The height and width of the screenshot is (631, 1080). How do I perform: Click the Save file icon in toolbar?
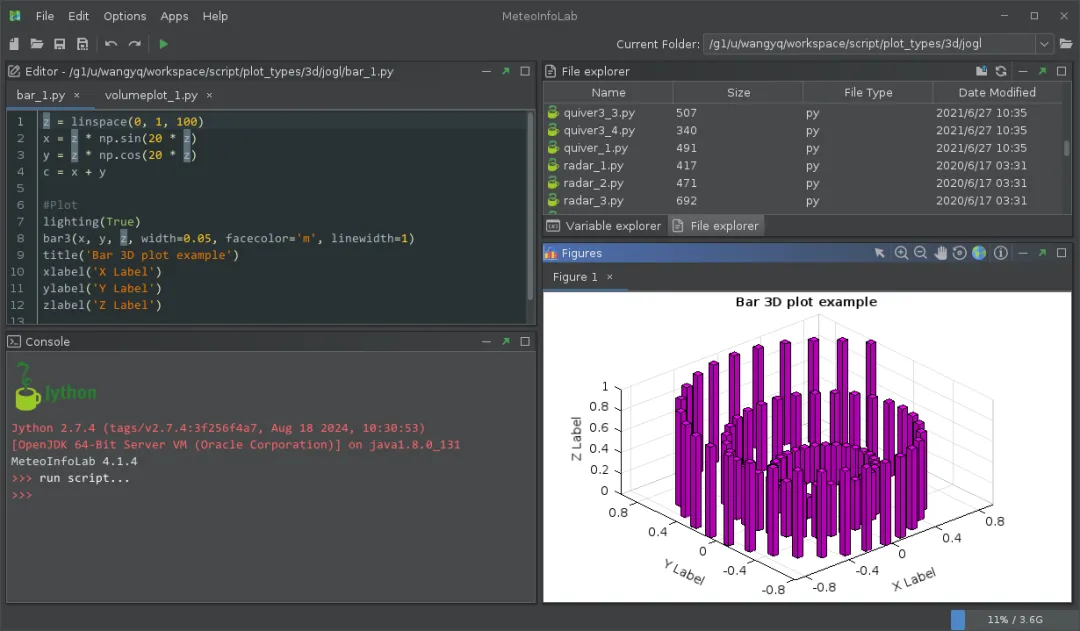(x=60, y=44)
